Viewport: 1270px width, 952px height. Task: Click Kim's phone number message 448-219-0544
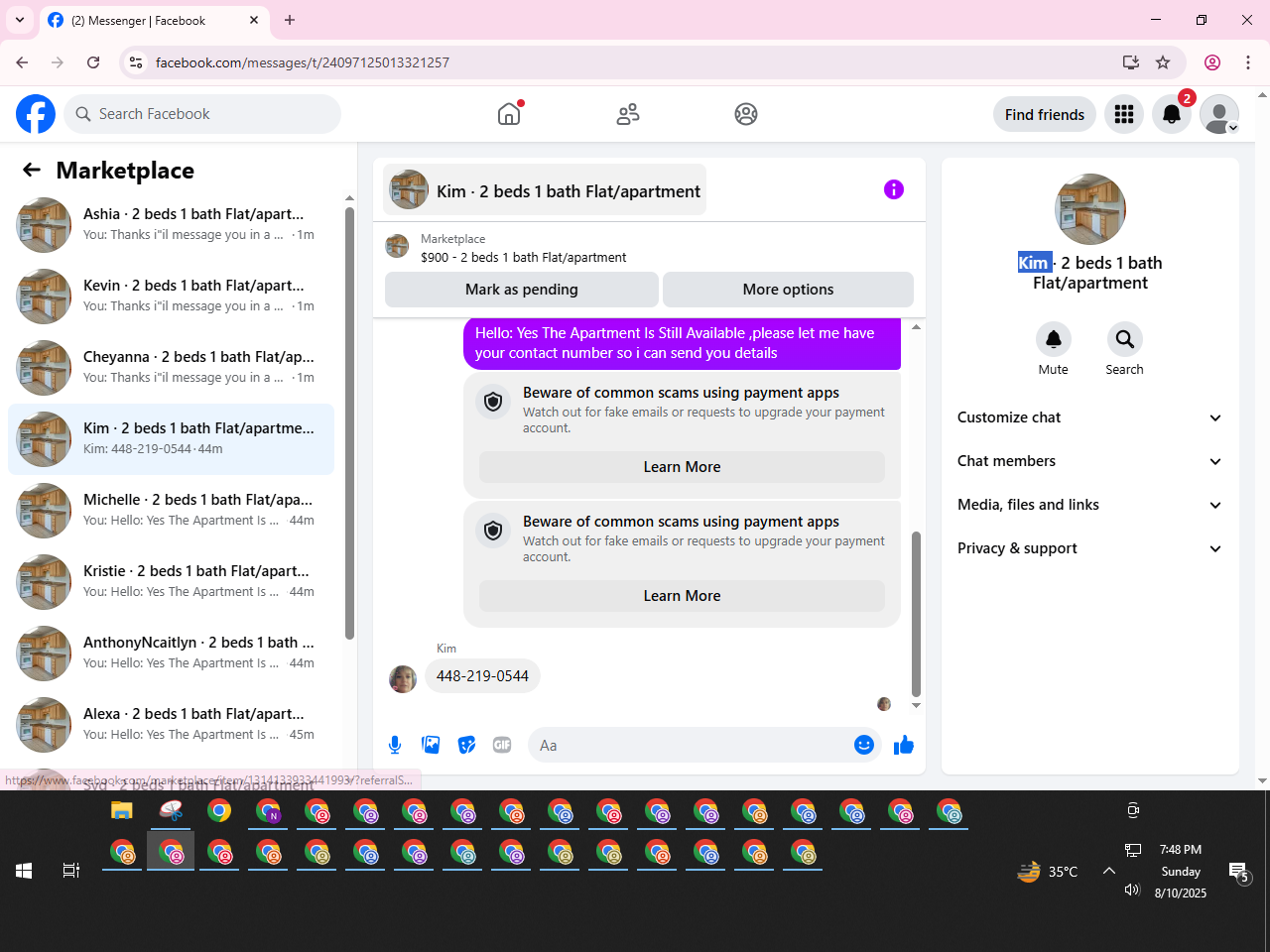482,676
